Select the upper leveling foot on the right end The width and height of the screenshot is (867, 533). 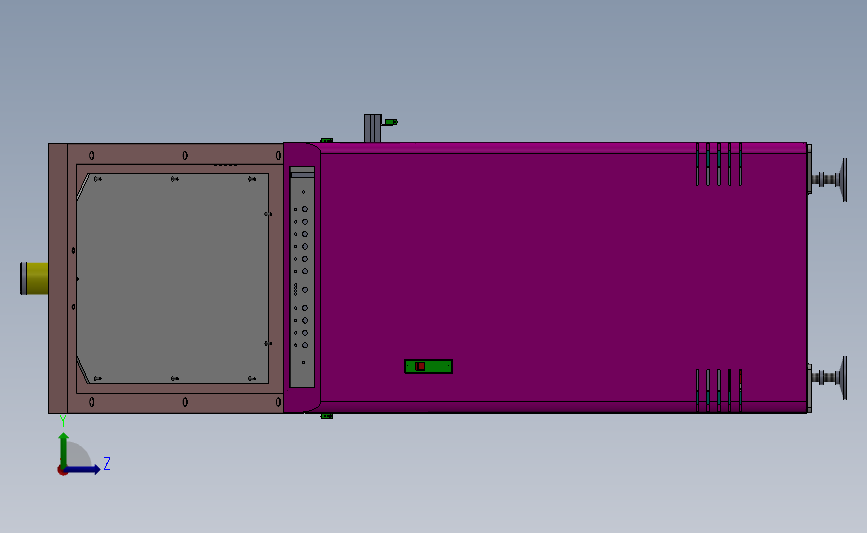828,180
